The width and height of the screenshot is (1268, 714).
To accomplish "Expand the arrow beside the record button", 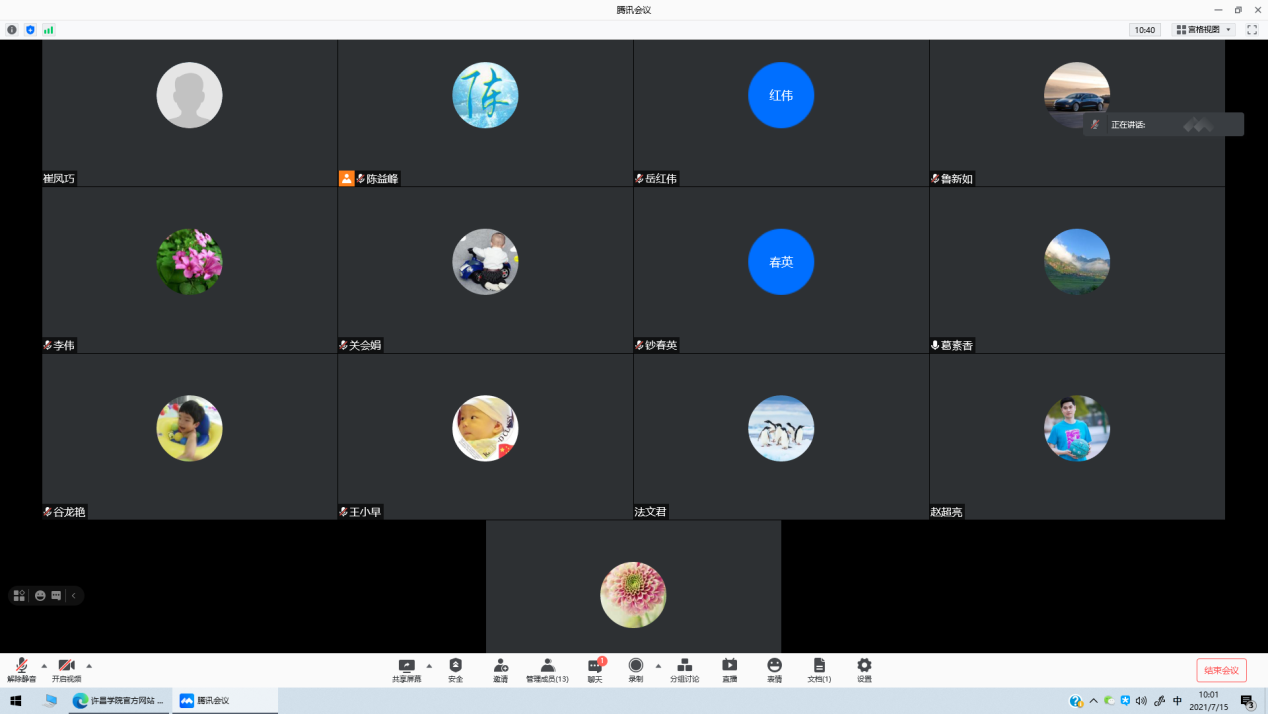I will (658, 665).
